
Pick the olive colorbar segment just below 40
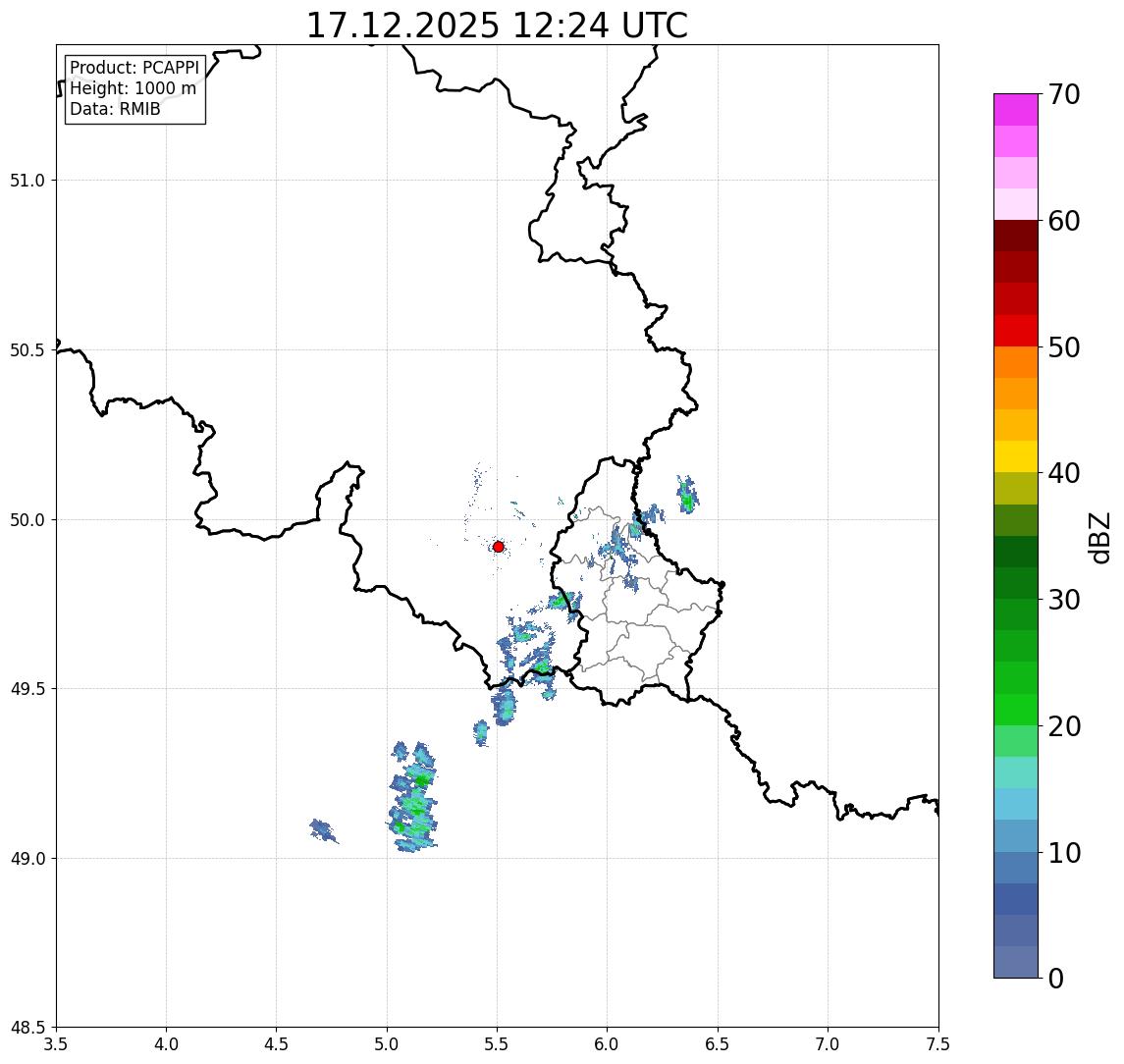coord(1016,488)
